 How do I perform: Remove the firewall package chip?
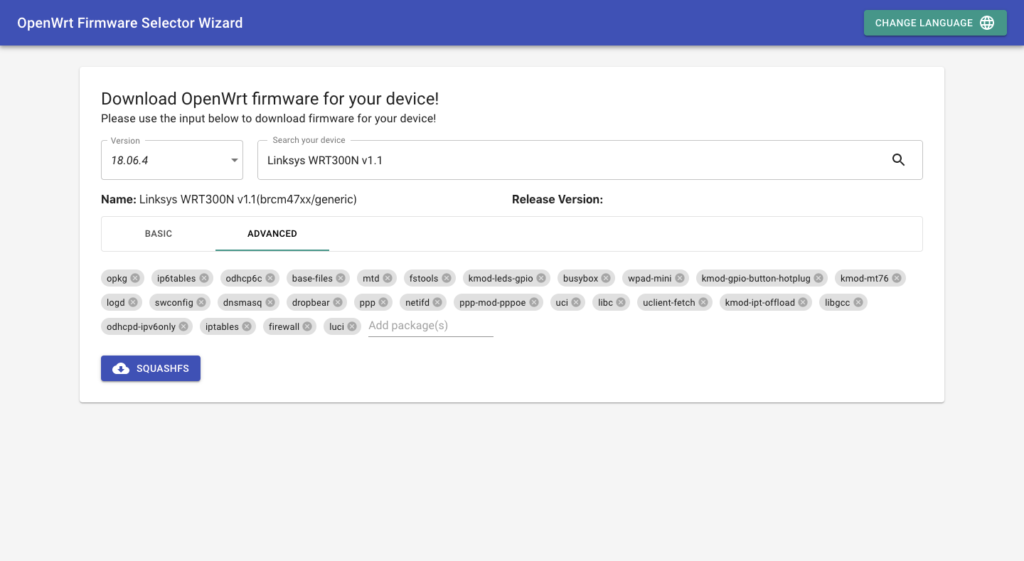click(308, 327)
